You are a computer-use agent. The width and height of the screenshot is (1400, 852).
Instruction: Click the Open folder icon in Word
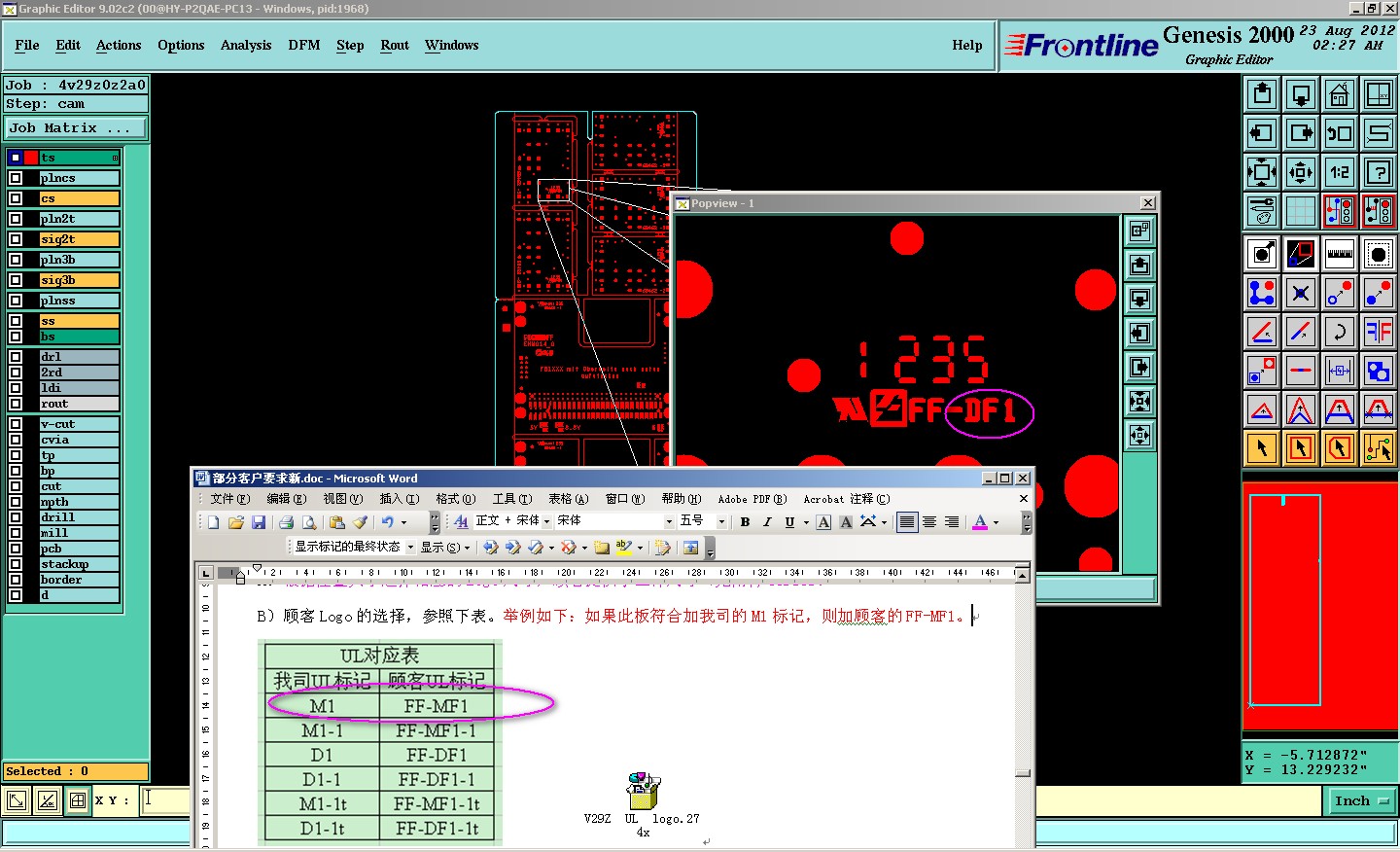tap(236, 522)
